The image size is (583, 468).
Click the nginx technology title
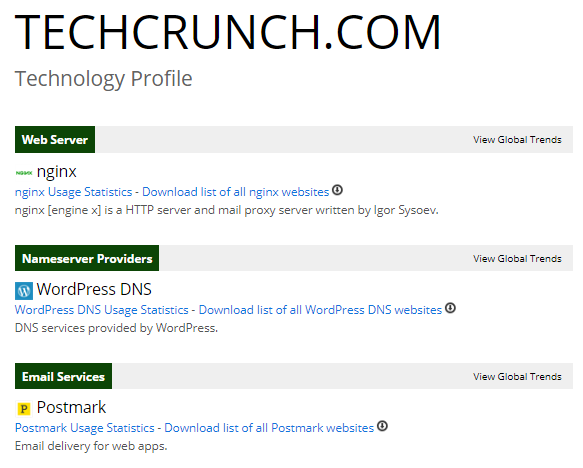click(57, 172)
